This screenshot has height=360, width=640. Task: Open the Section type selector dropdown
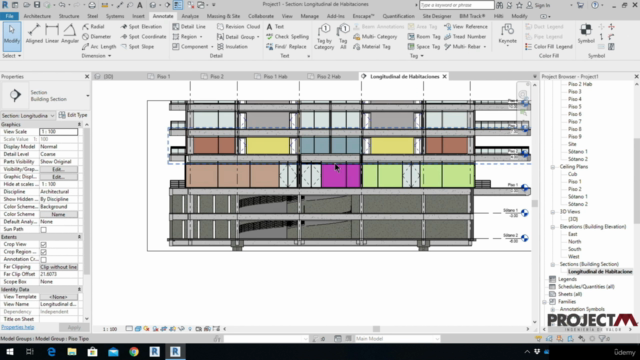pos(87,96)
